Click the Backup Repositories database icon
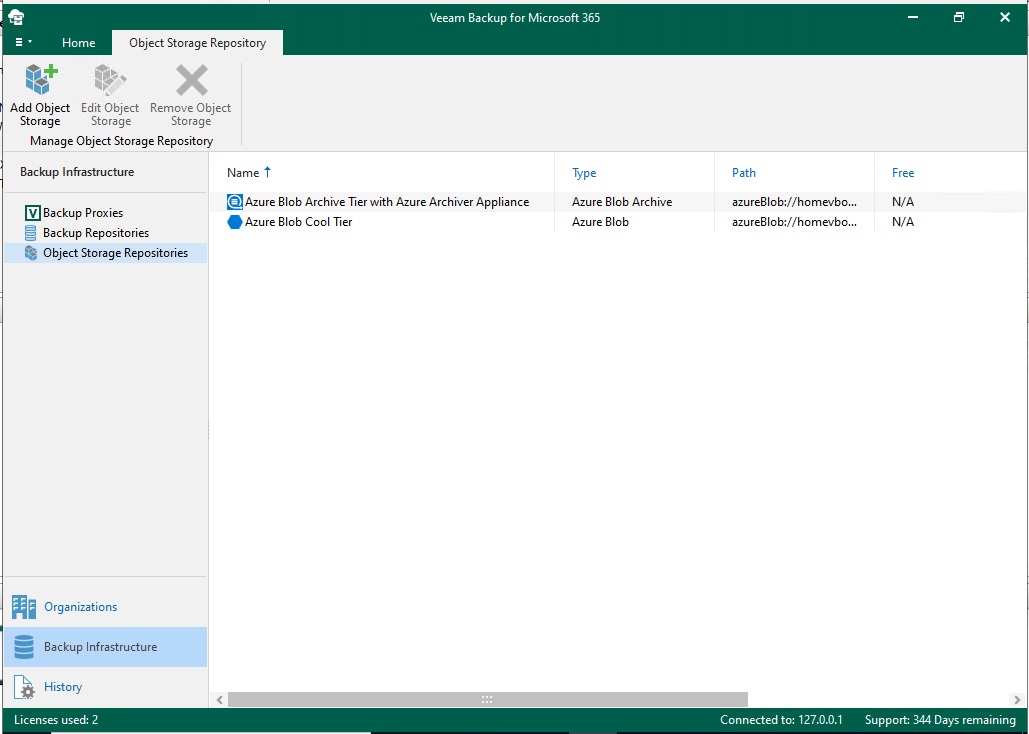This screenshot has height=734, width=1029. 30,233
